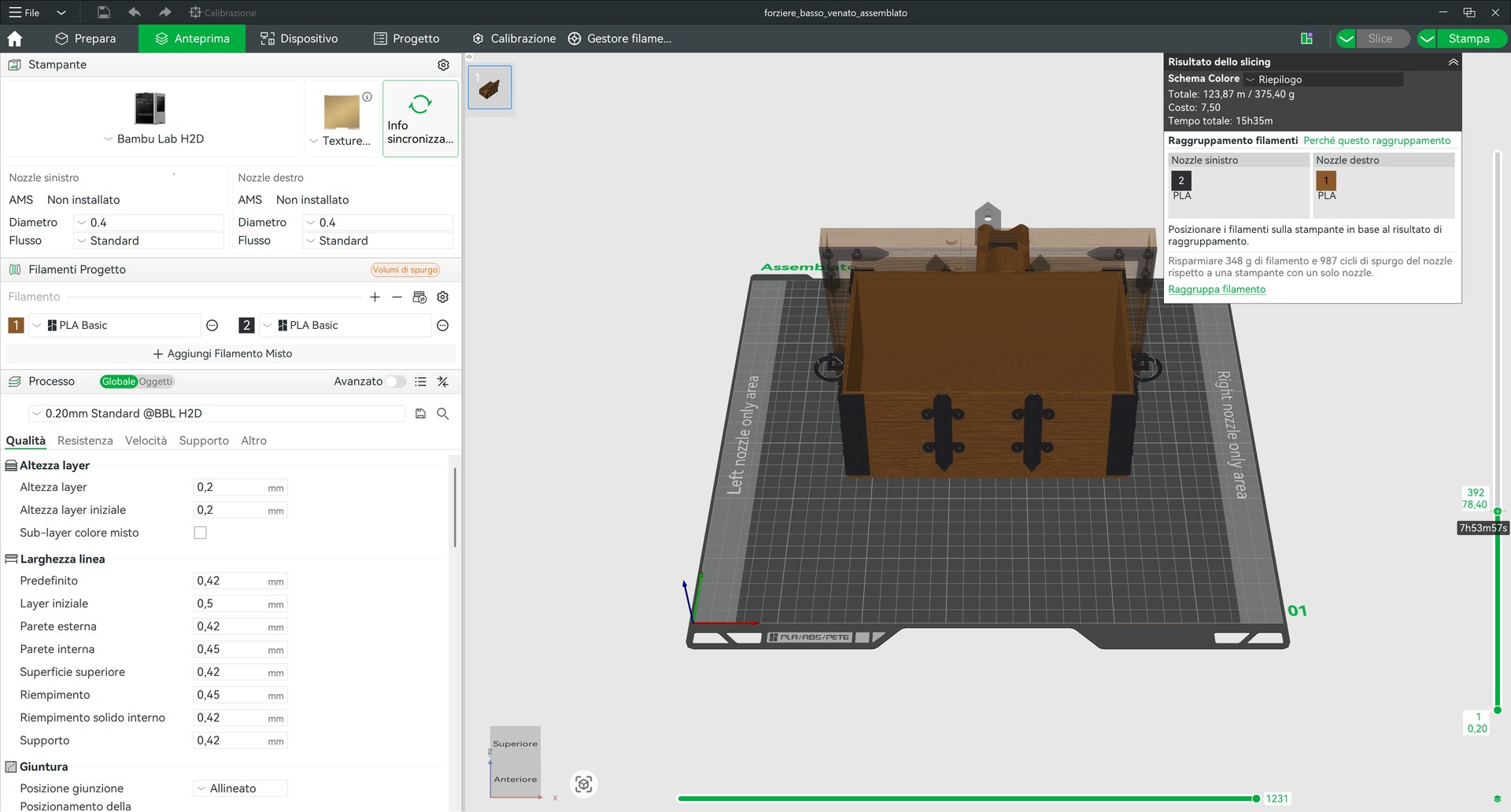Go to the Home screen icon

tap(14, 39)
